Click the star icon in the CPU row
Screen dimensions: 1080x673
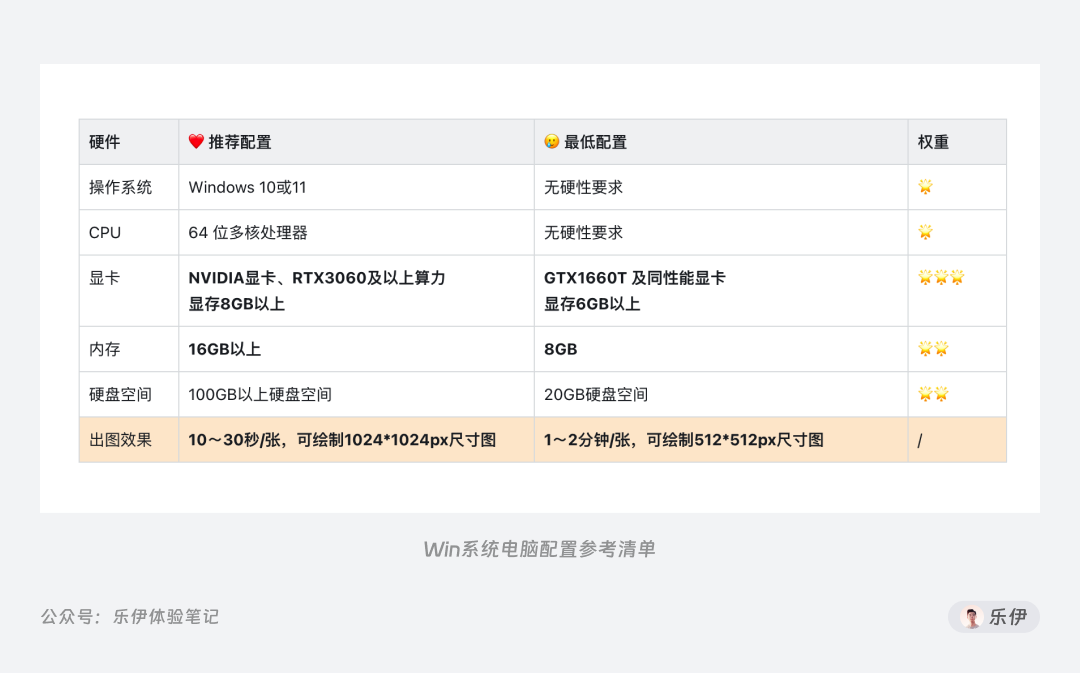pyautogui.click(x=925, y=232)
